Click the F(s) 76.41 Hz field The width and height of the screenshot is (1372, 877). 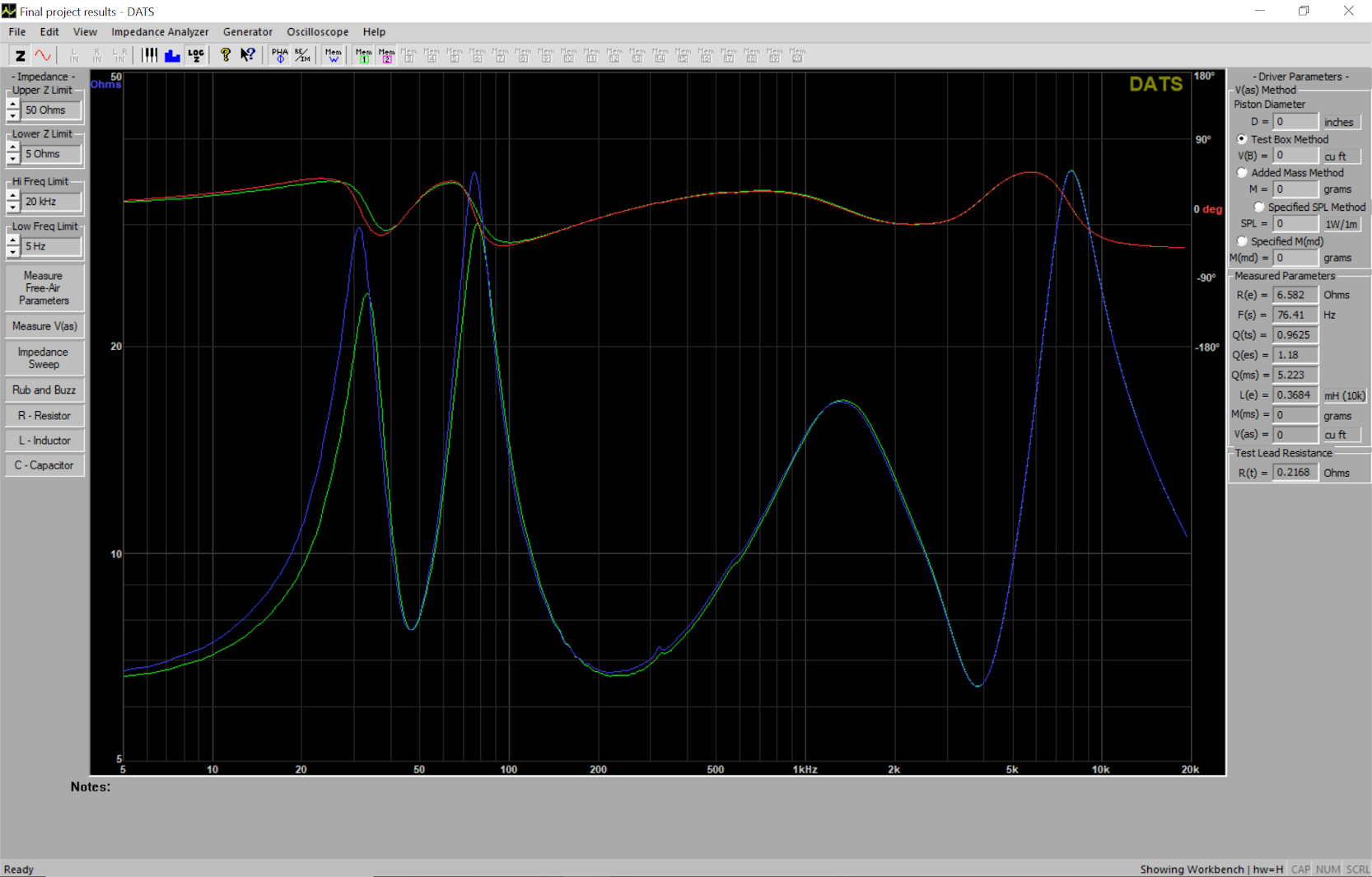click(x=1295, y=315)
